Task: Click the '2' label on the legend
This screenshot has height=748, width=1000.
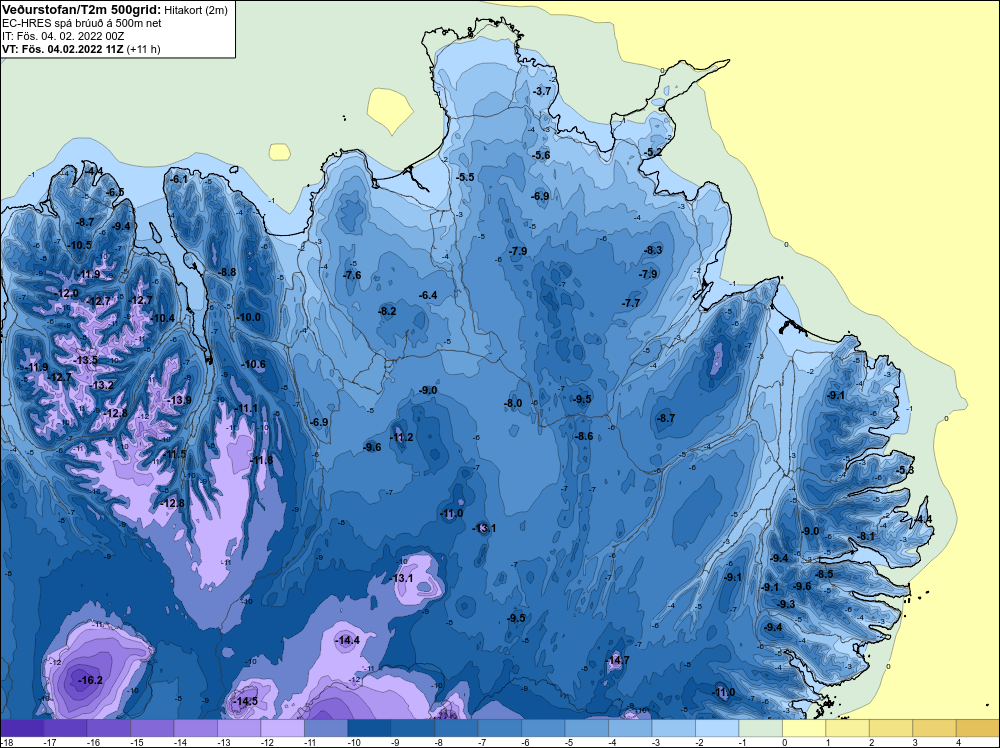Action: pos(871,742)
